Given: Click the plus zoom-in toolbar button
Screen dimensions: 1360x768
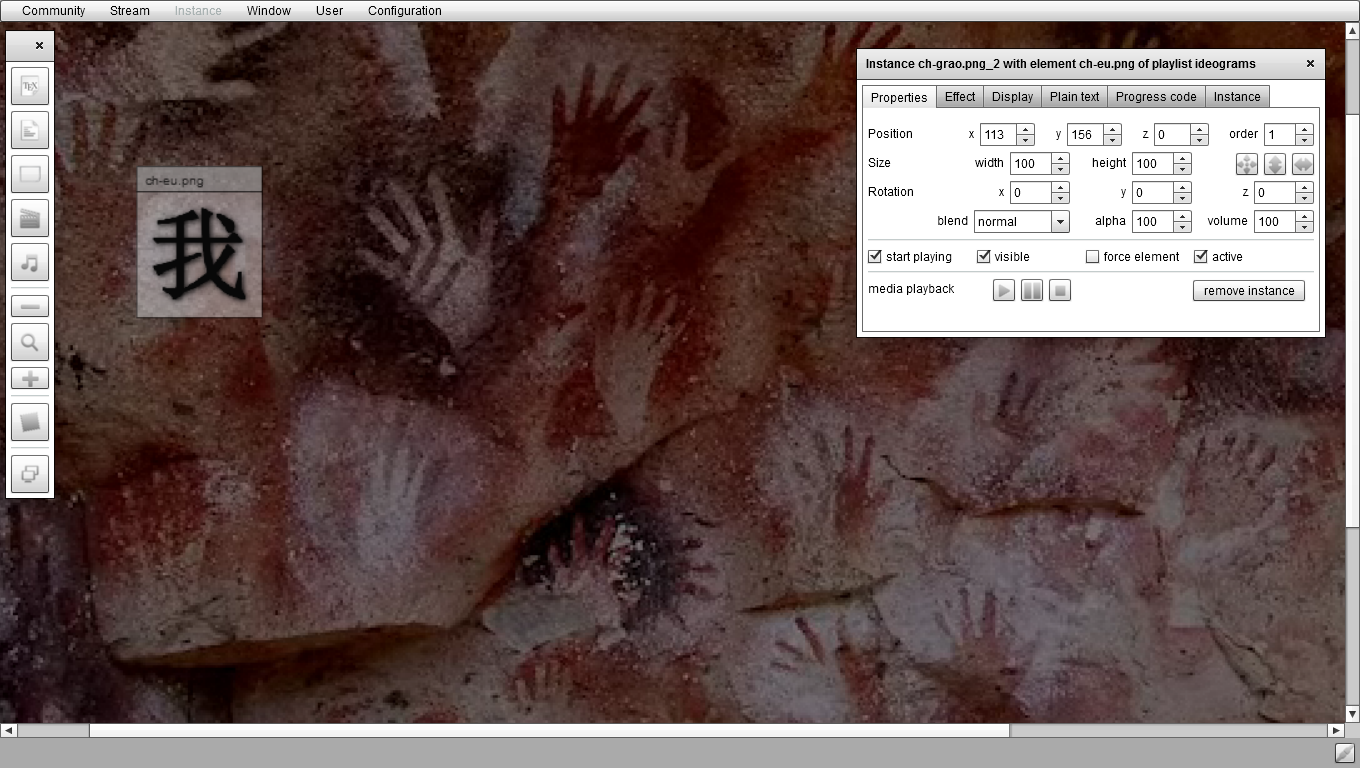Looking at the screenshot, I should pos(30,379).
